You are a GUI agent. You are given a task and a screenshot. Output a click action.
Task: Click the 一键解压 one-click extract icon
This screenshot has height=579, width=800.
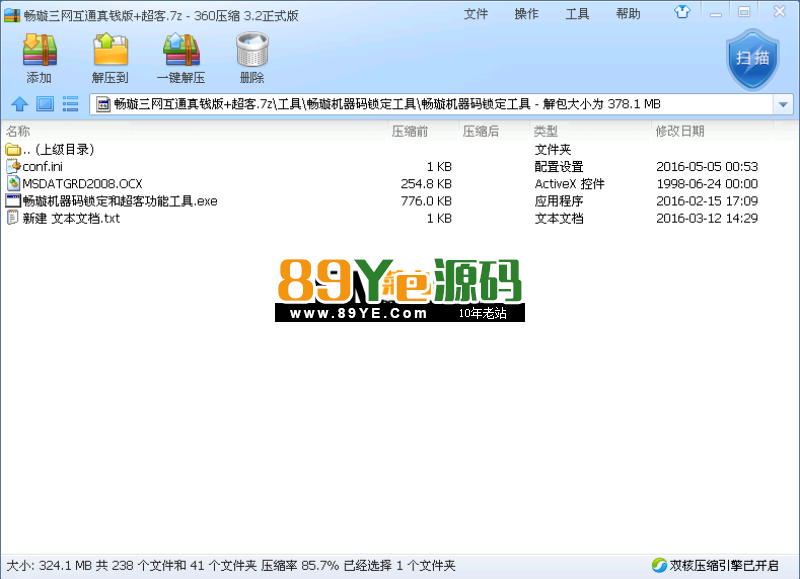pyautogui.click(x=181, y=50)
